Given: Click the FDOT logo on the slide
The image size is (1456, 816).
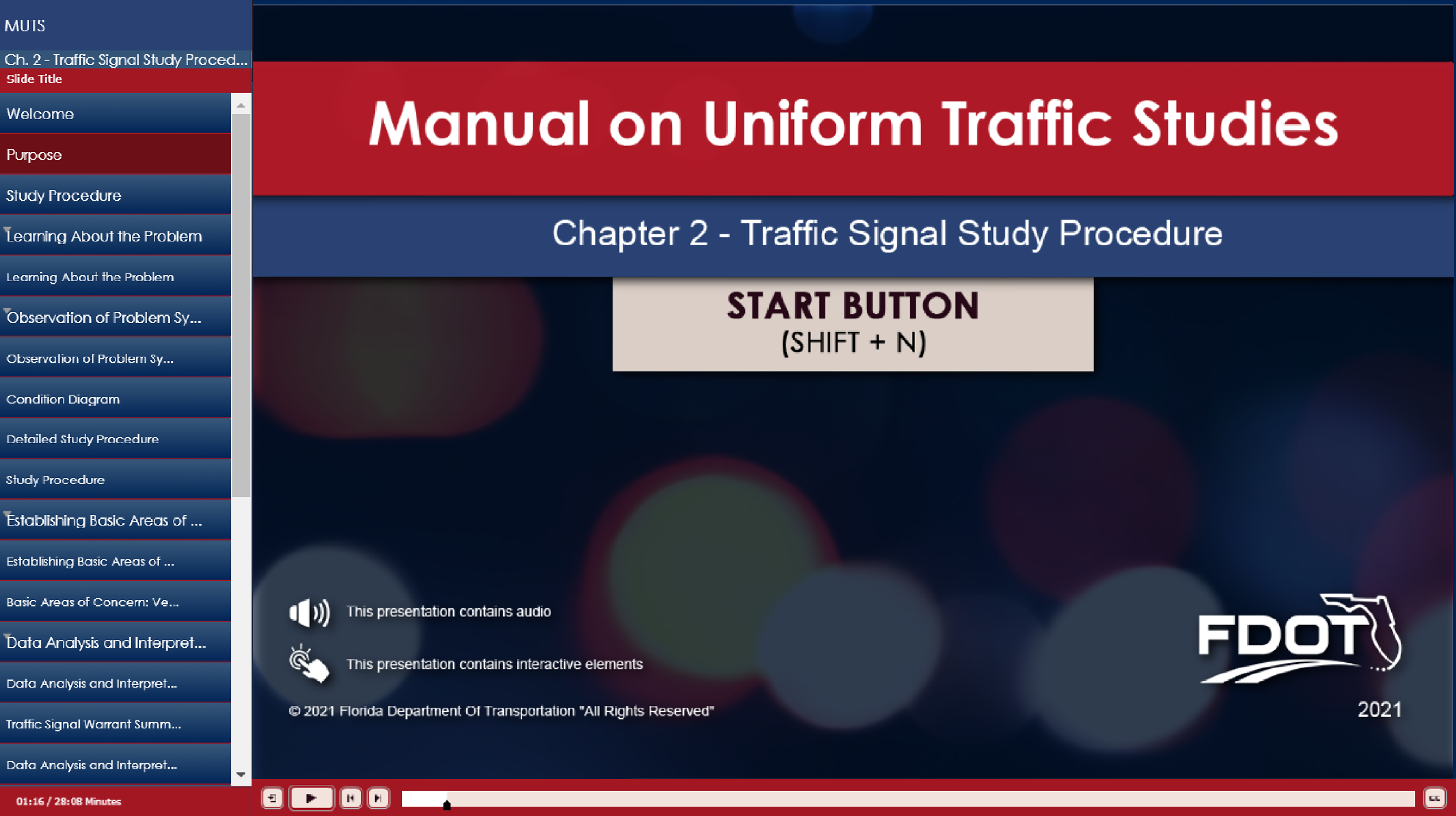Looking at the screenshot, I should click(x=1299, y=639).
